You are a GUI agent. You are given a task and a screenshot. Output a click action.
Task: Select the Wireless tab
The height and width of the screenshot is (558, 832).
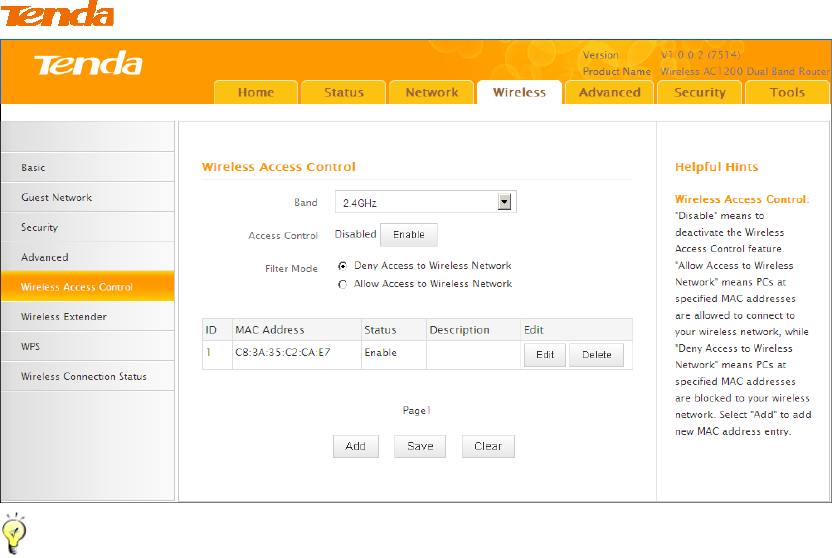point(519,92)
